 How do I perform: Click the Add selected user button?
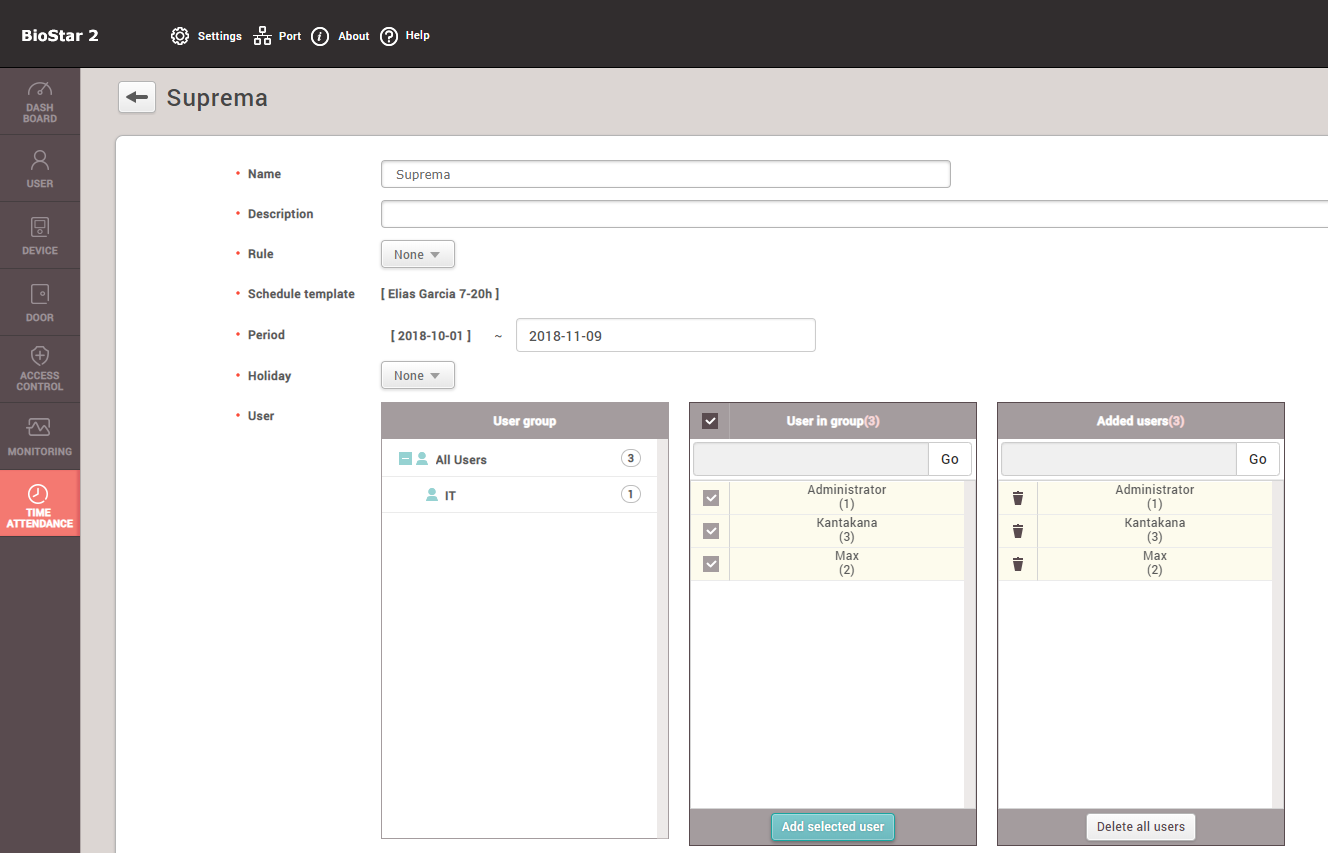coord(833,827)
